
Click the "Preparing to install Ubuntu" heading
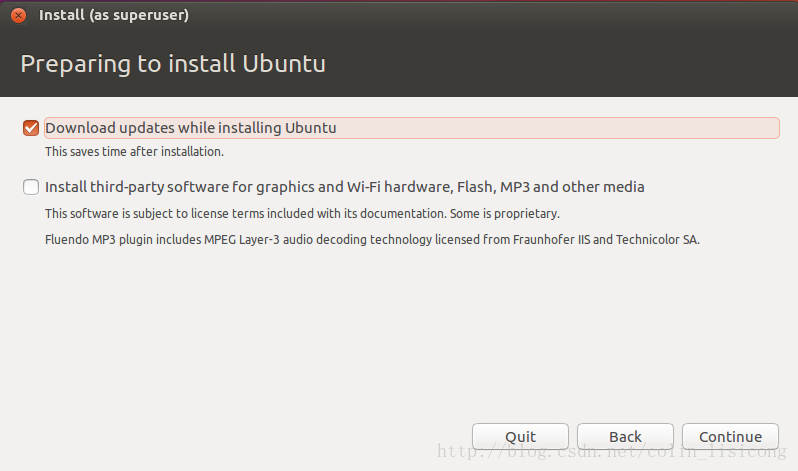pos(173,64)
